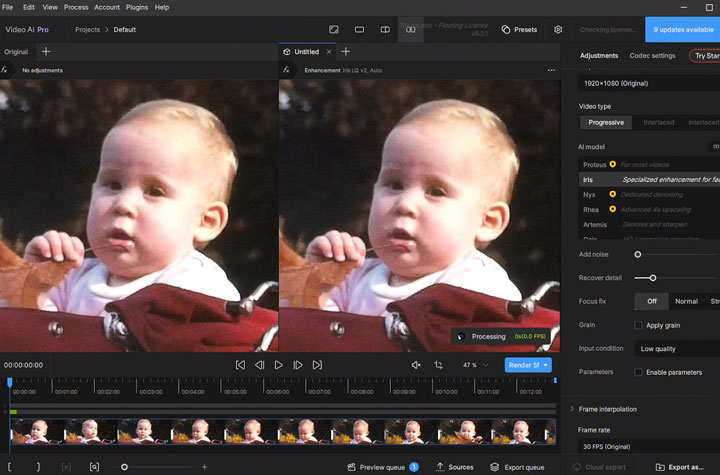Set Focus fix to Off
Screen dimensions: 720x475
click(652, 301)
